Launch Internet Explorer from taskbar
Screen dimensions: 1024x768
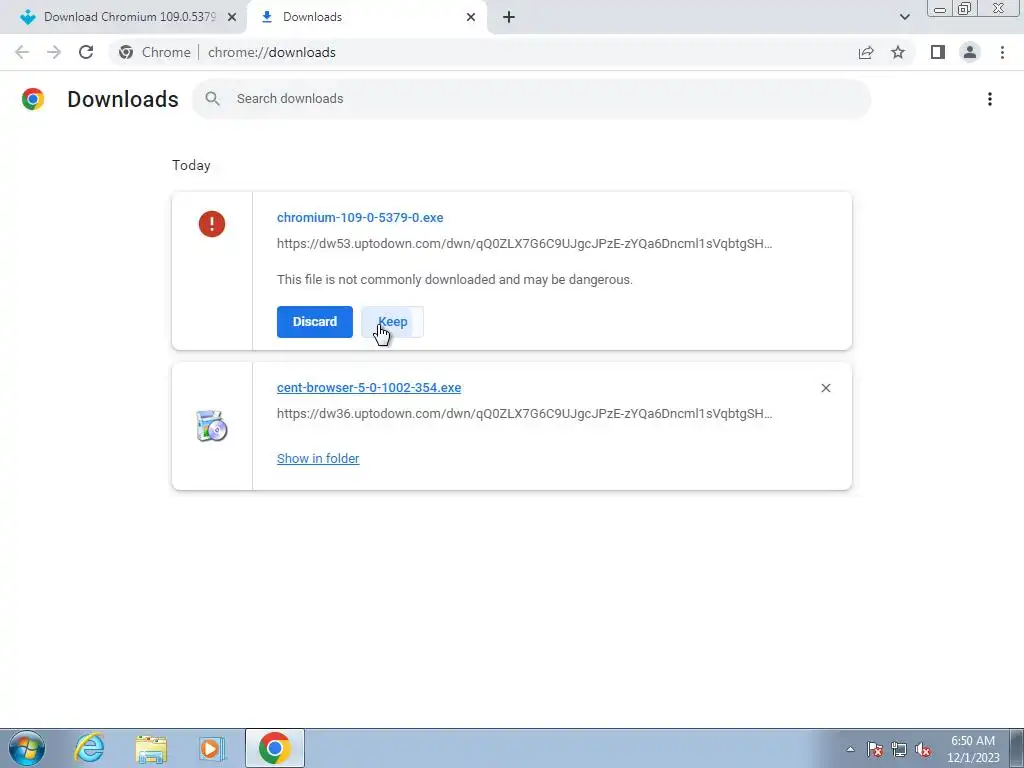tap(89, 748)
